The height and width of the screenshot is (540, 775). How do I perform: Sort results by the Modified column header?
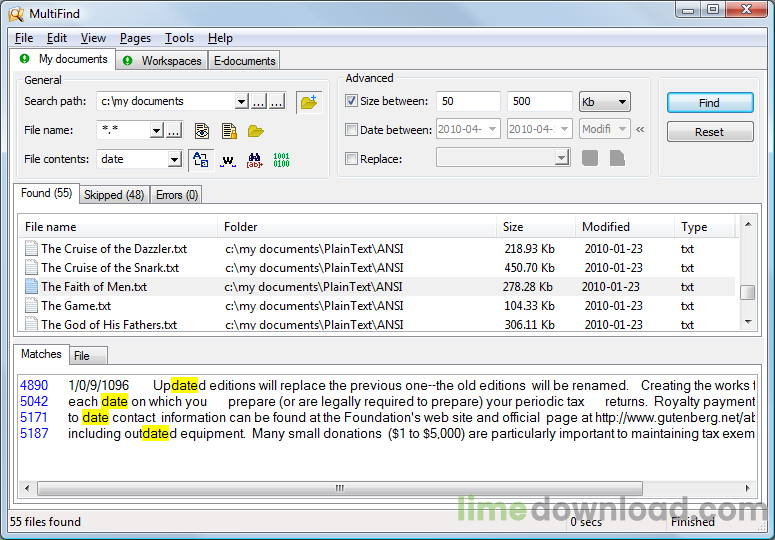click(x=624, y=227)
